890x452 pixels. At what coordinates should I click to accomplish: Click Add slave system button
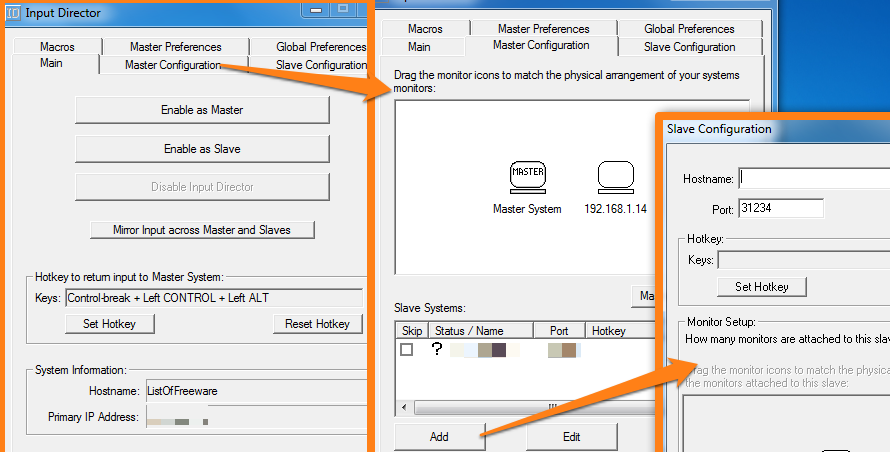point(439,437)
